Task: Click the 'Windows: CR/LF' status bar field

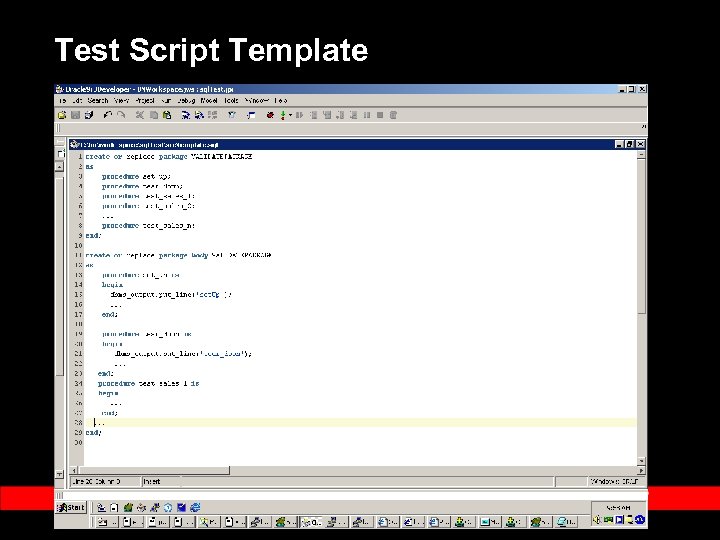Action: tap(617, 481)
